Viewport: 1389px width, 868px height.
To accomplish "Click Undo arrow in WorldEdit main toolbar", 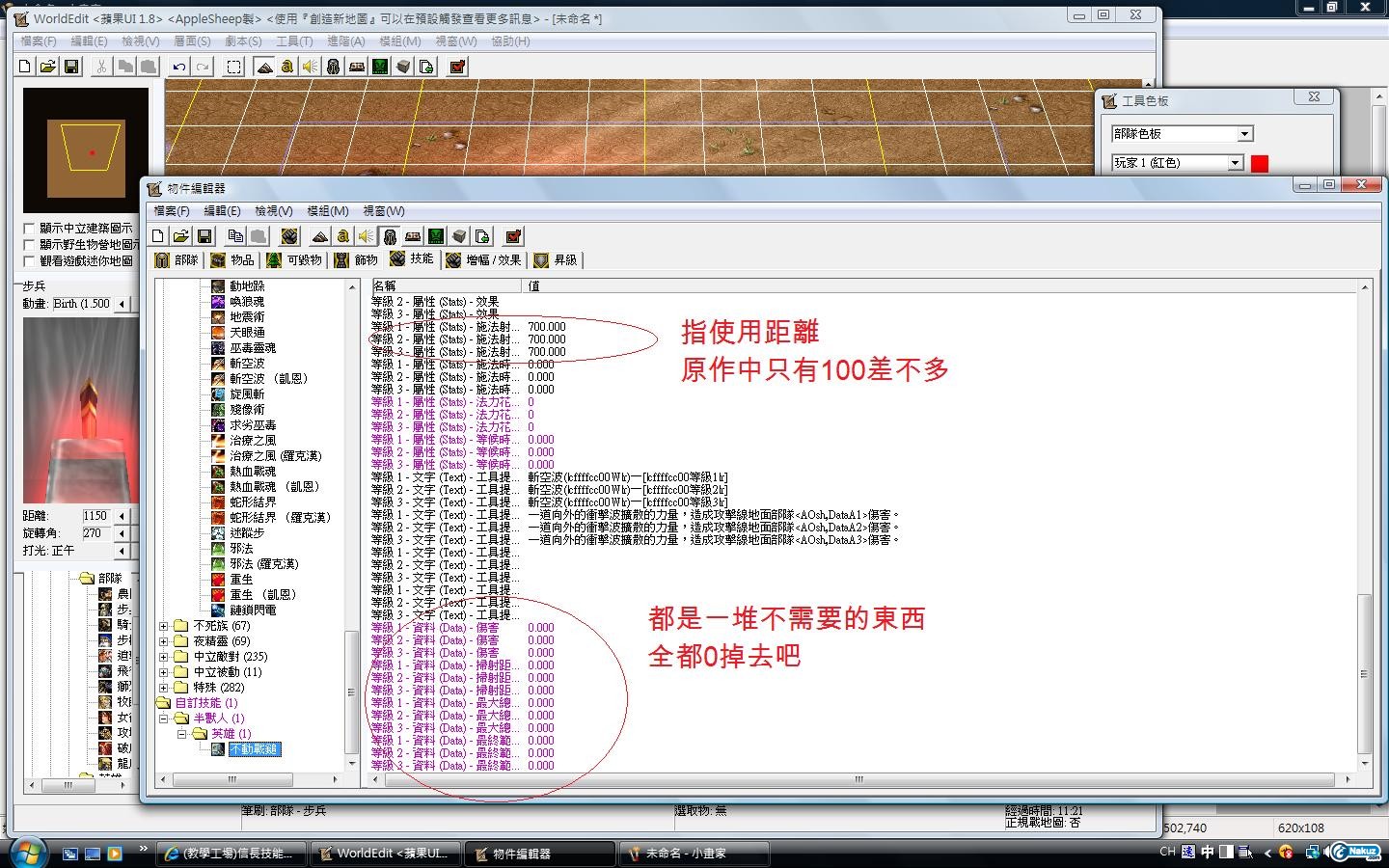I will (179, 67).
